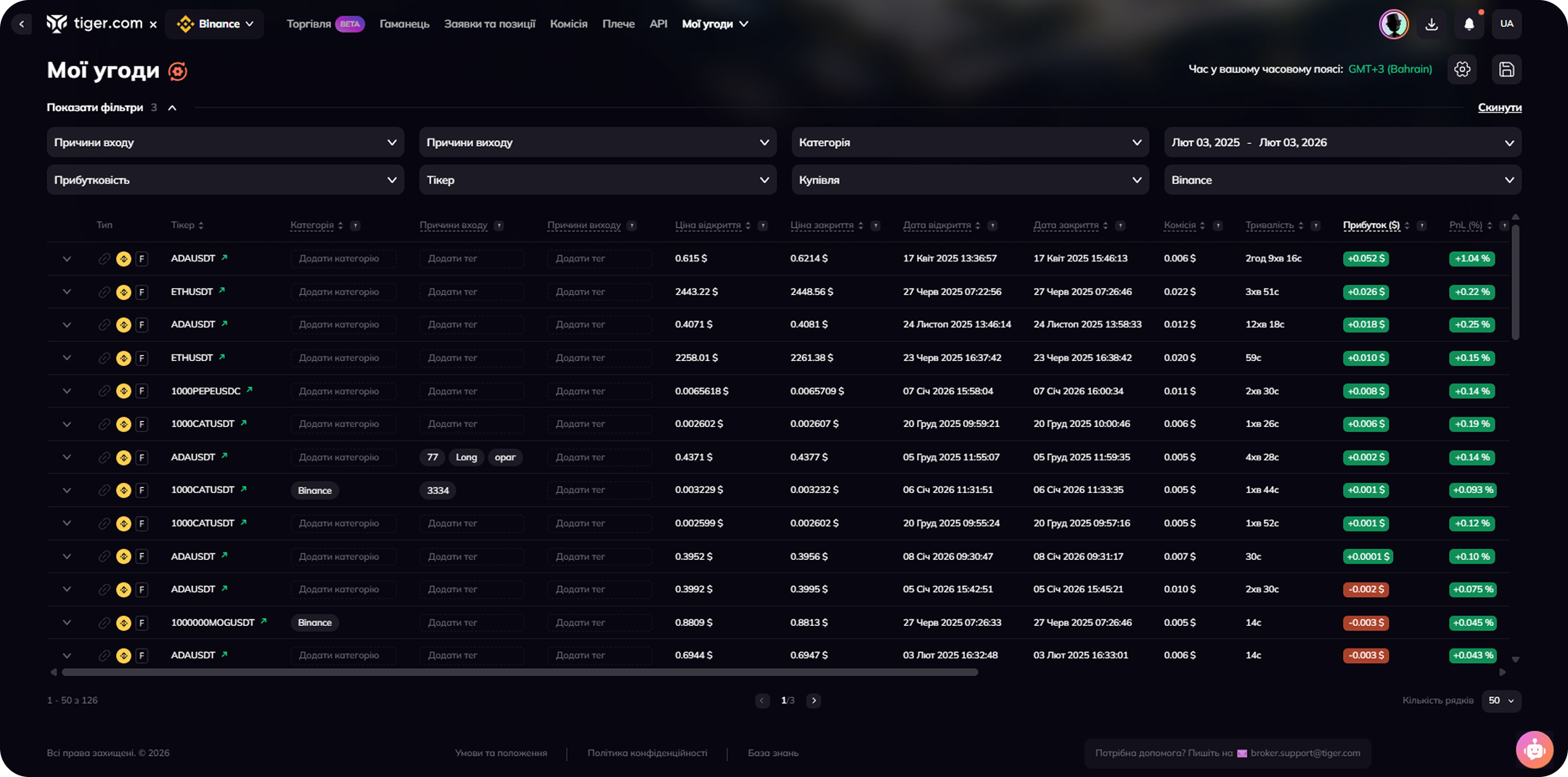Change rows per page dropdown from 50

pyautogui.click(x=1500, y=701)
